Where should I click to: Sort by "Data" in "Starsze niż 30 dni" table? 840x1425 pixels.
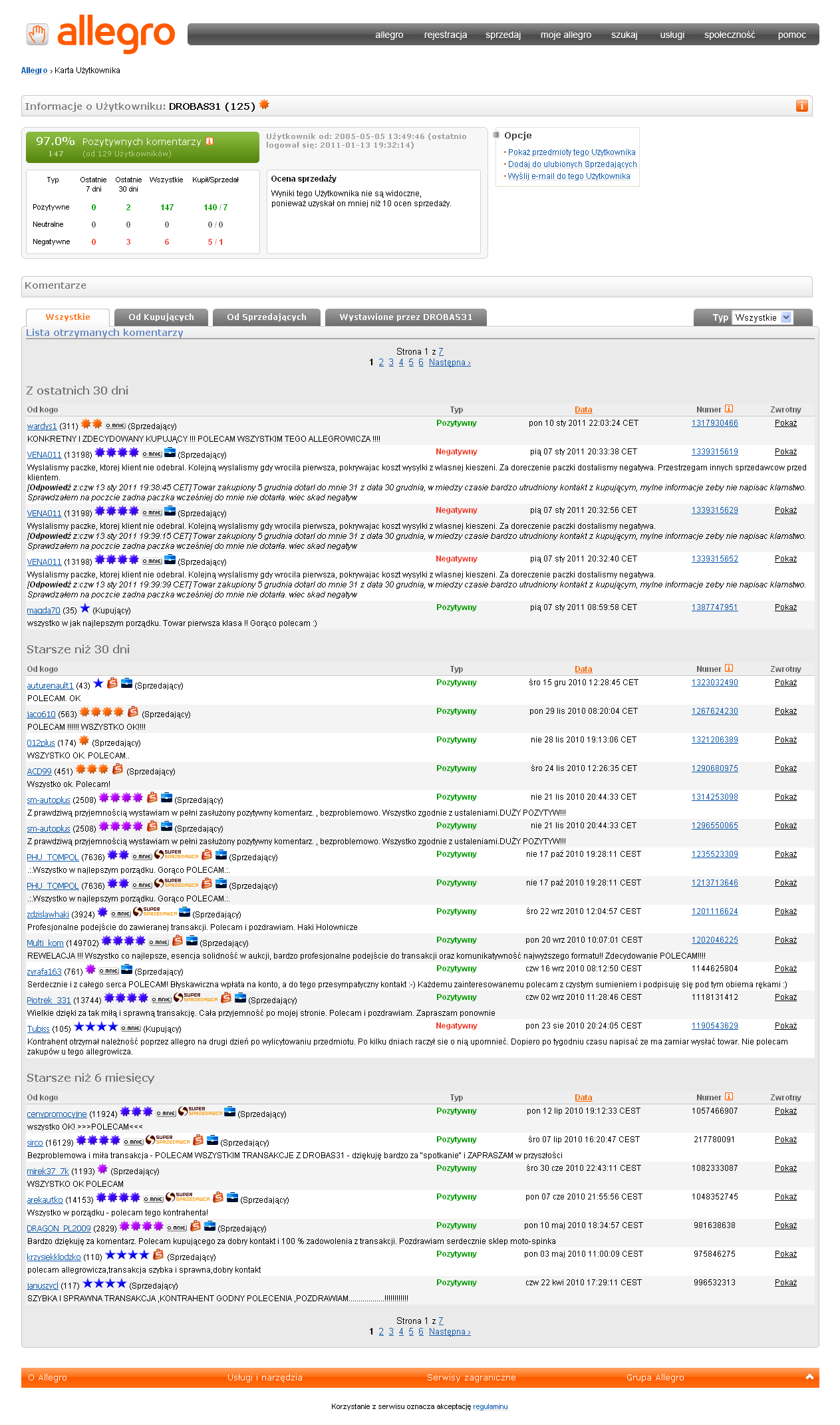tap(583, 669)
